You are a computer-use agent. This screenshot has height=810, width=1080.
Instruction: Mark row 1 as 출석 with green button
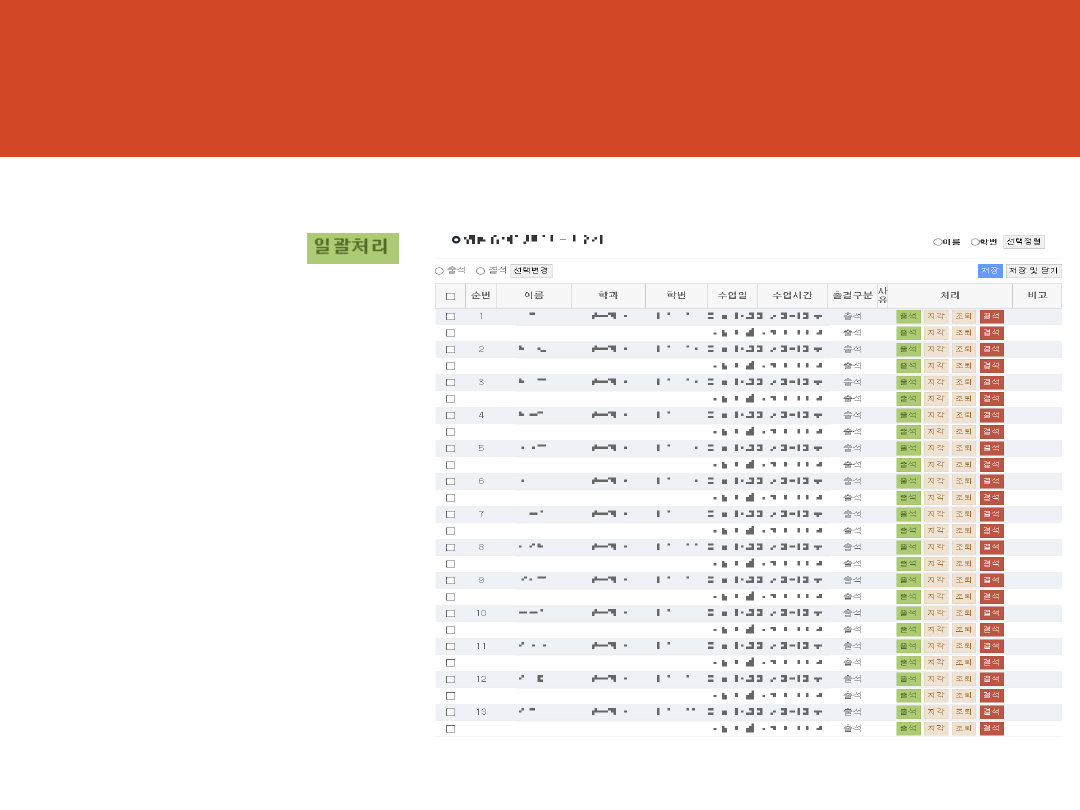pos(908,317)
